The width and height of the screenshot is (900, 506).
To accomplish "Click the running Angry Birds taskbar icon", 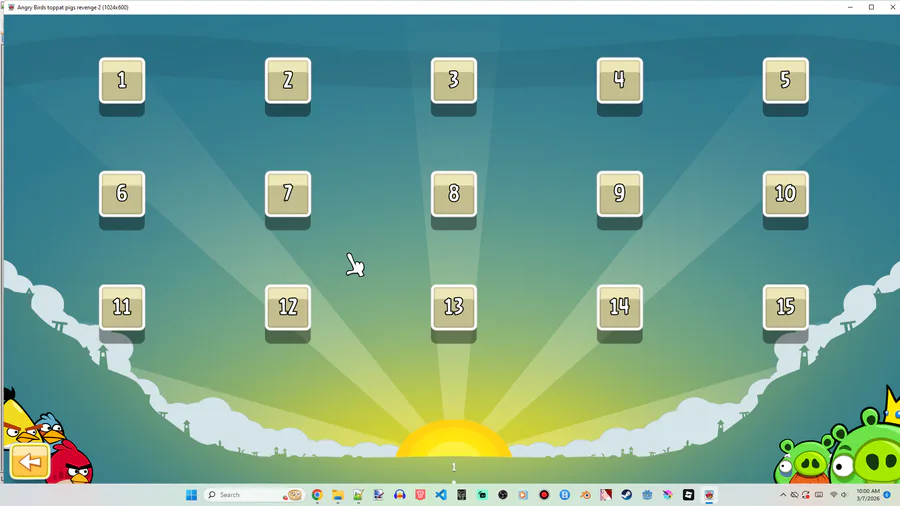I will (709, 495).
